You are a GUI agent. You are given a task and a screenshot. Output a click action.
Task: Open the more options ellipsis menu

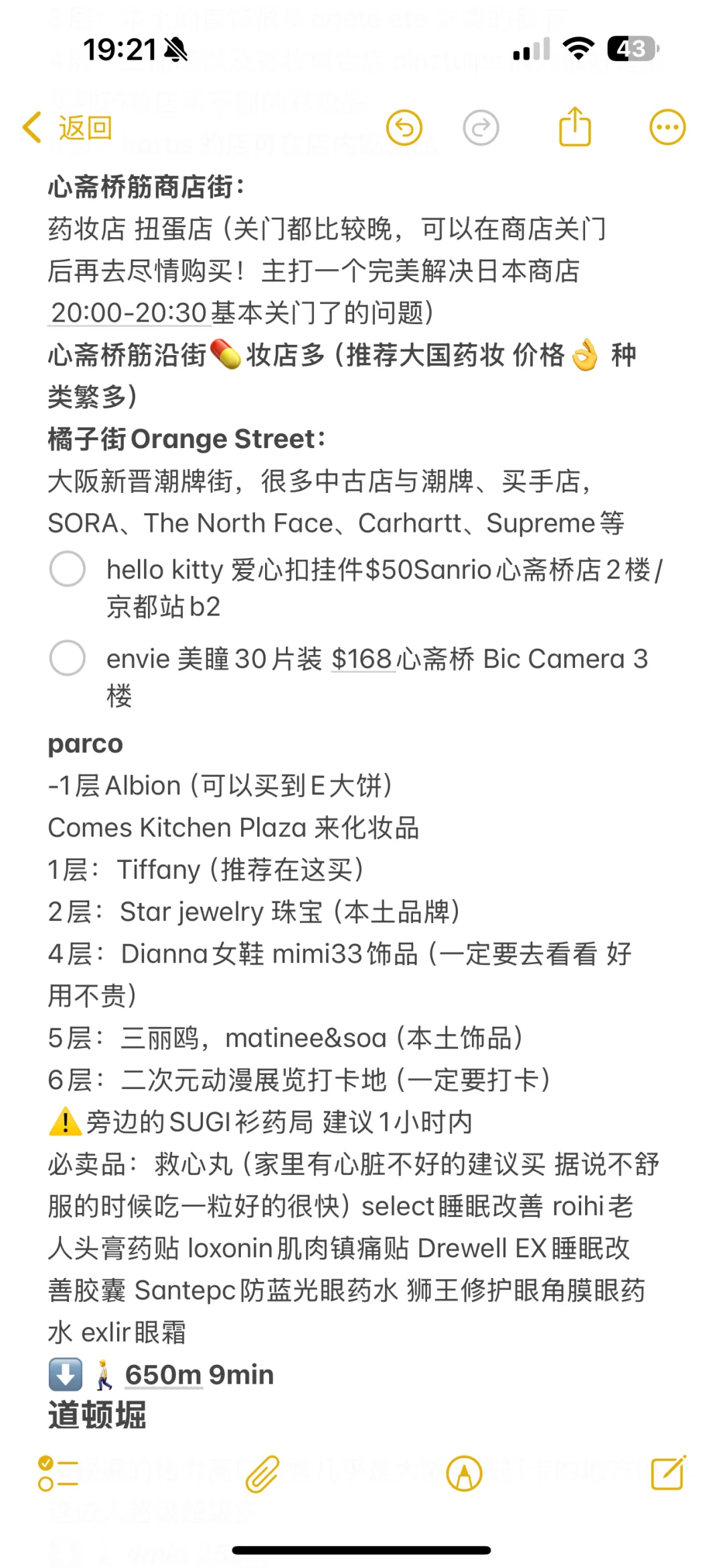click(667, 127)
